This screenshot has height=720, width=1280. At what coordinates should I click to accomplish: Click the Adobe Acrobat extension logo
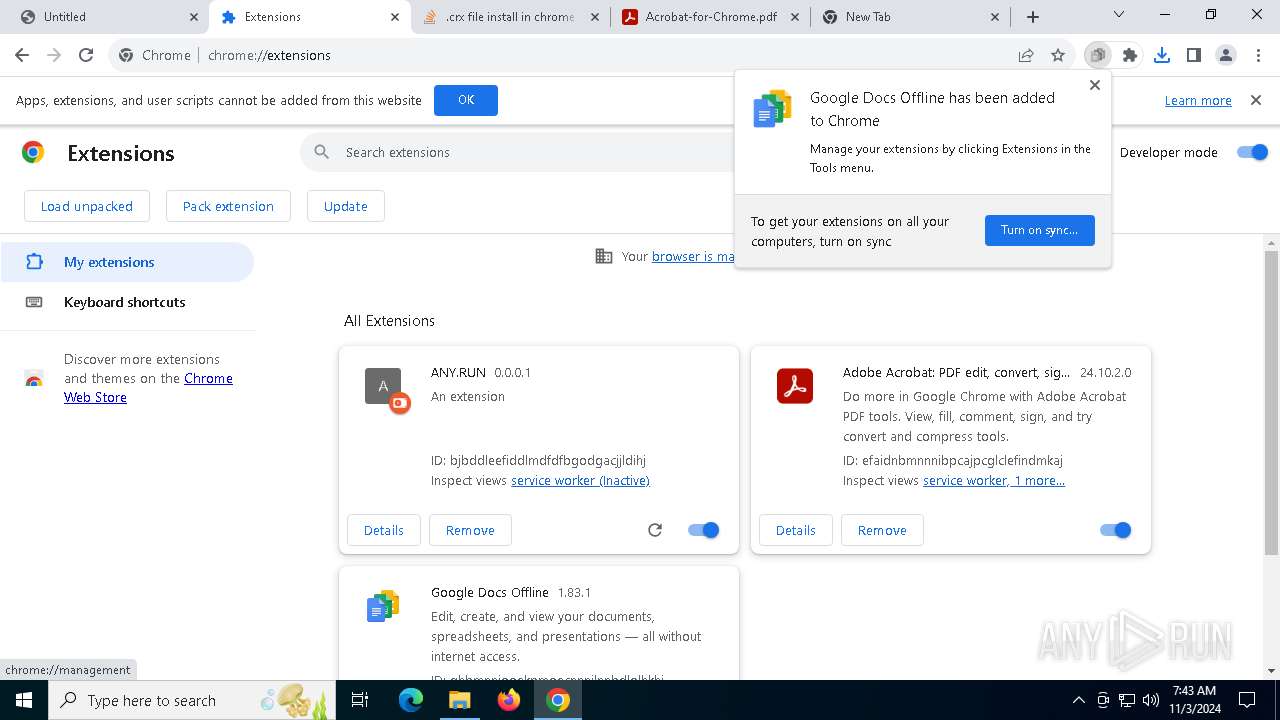point(795,386)
